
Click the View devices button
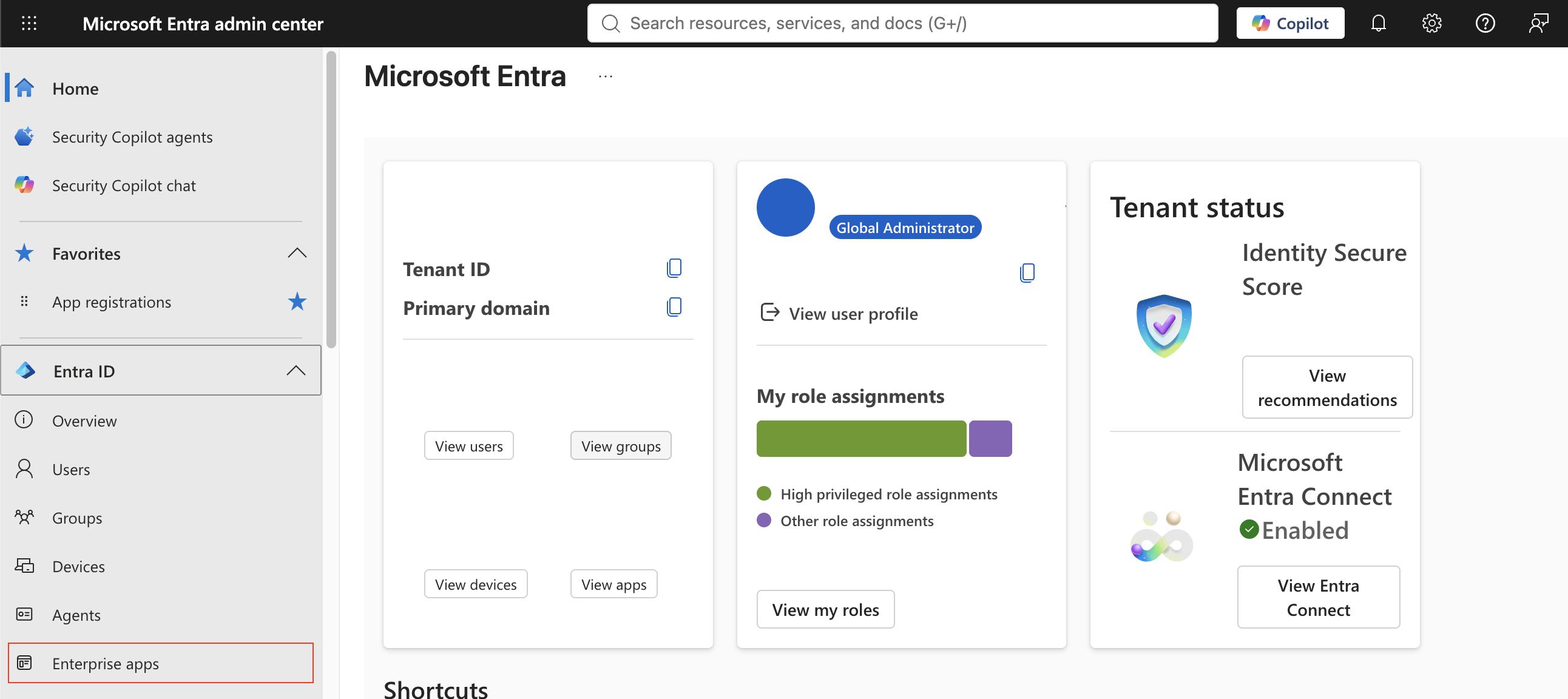[476, 584]
